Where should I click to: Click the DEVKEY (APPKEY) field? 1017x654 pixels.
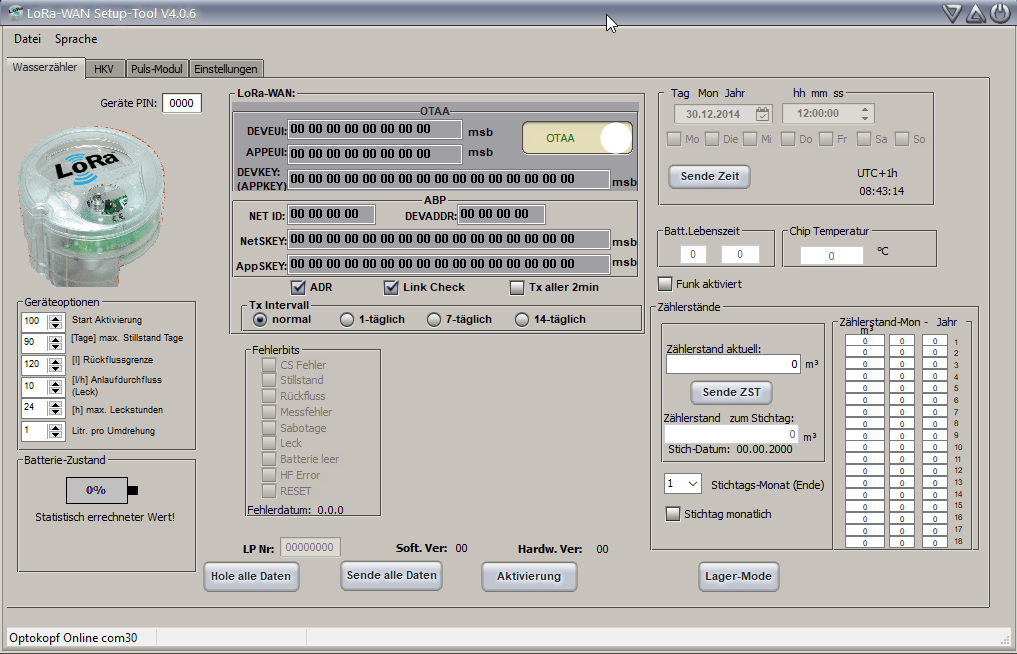[x=449, y=179]
